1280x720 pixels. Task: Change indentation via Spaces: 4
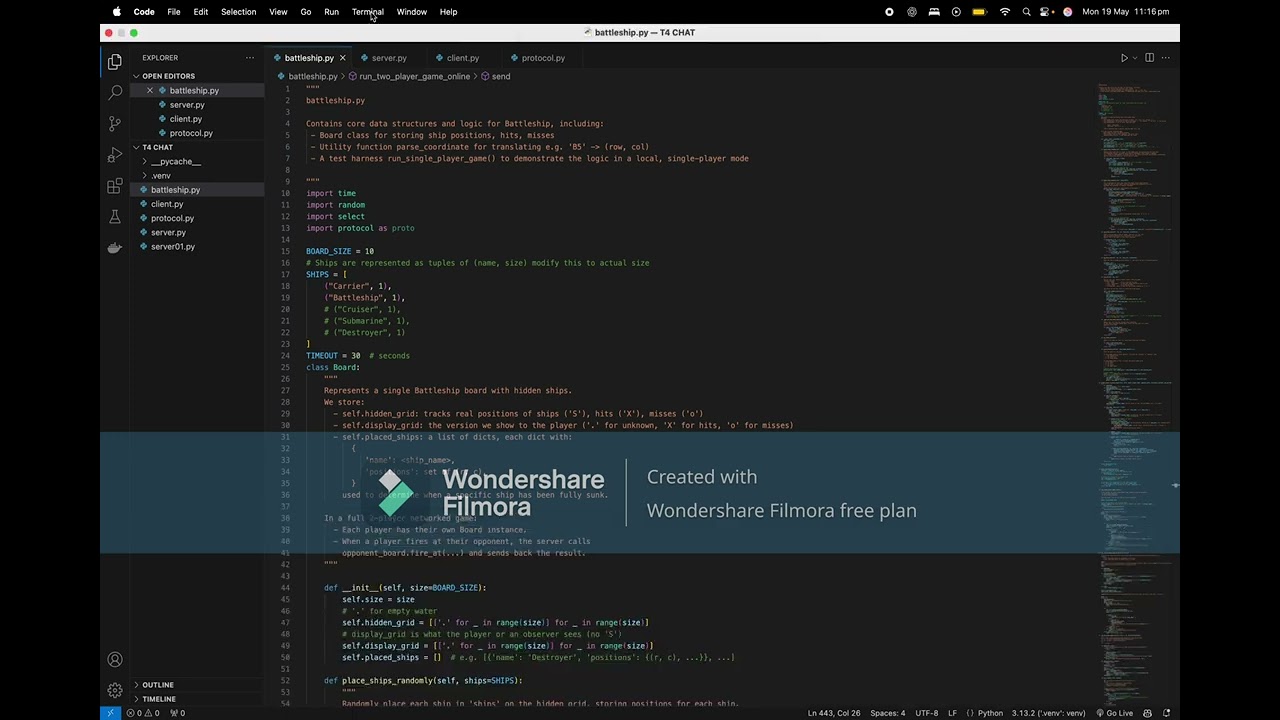click(887, 713)
